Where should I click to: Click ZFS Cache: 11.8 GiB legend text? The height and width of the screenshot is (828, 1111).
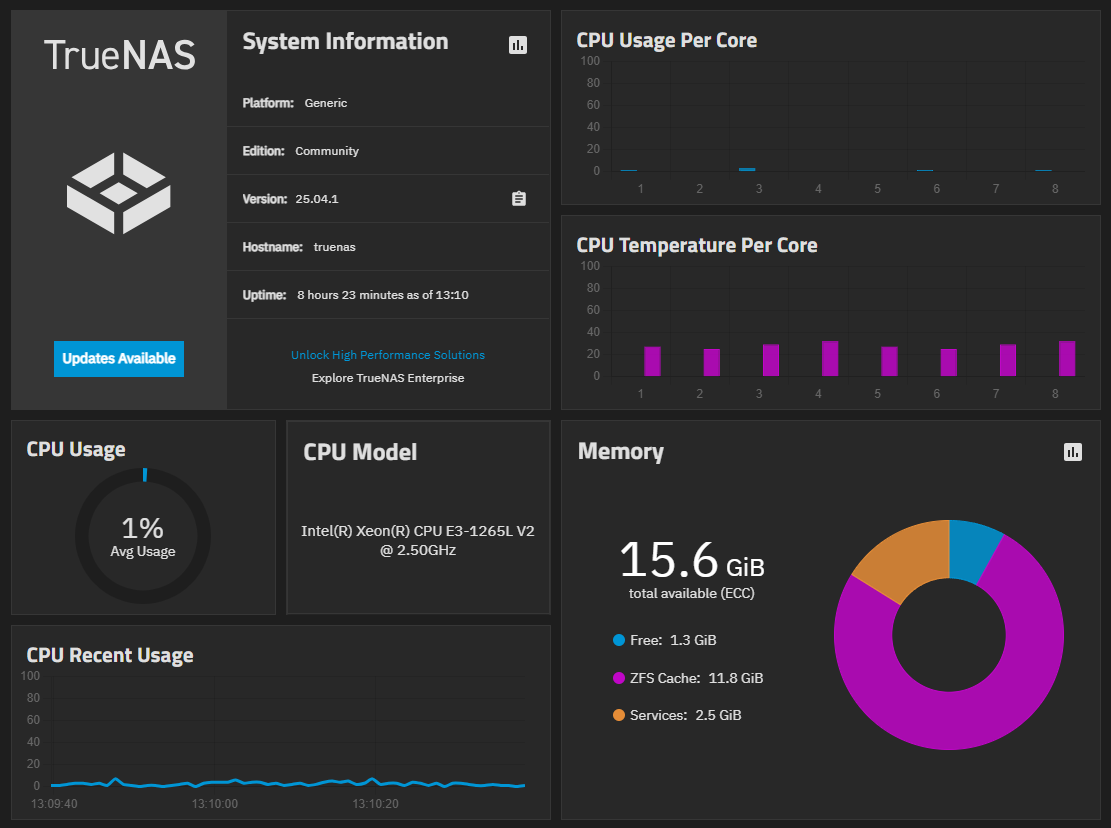pos(697,678)
